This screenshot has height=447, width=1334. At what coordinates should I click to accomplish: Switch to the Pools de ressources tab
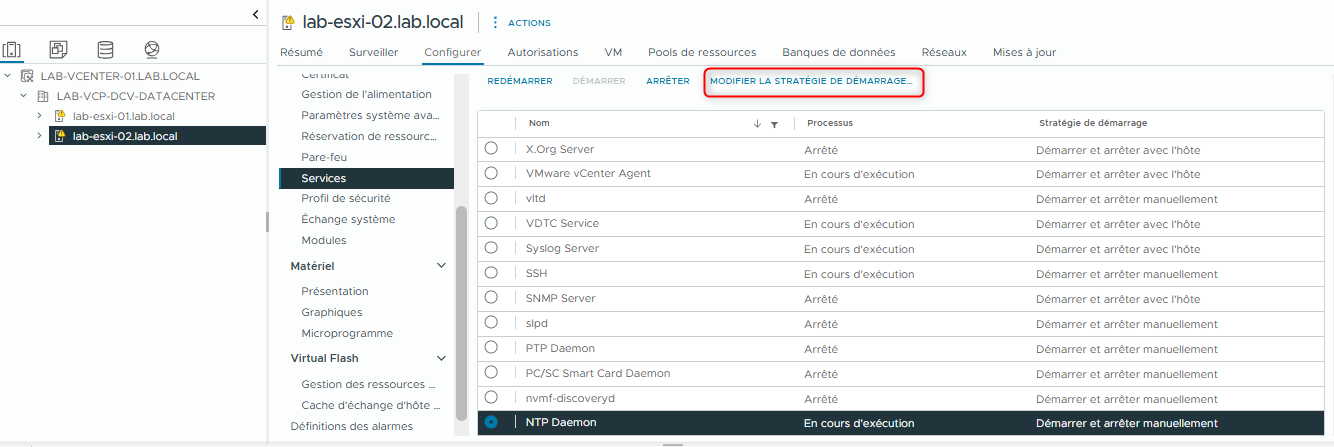click(x=702, y=52)
